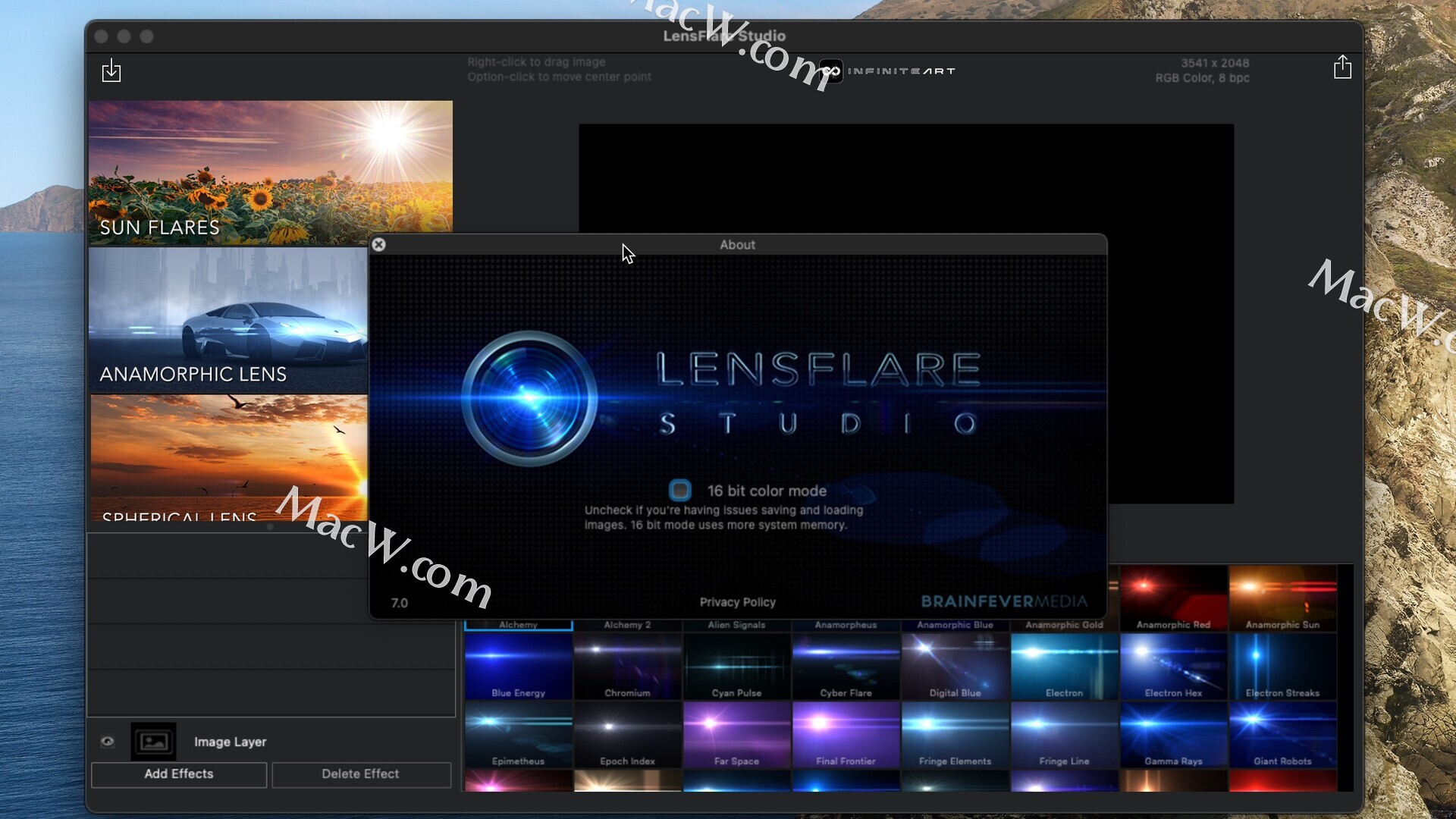Click the Anamorpheus preset label

pos(846,625)
